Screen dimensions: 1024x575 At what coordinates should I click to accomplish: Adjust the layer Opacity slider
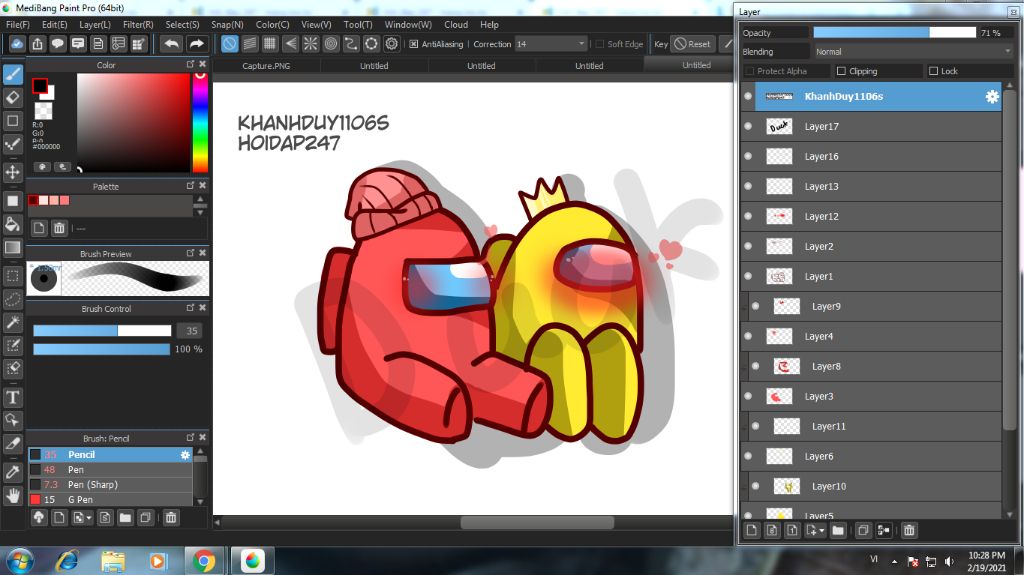point(894,33)
